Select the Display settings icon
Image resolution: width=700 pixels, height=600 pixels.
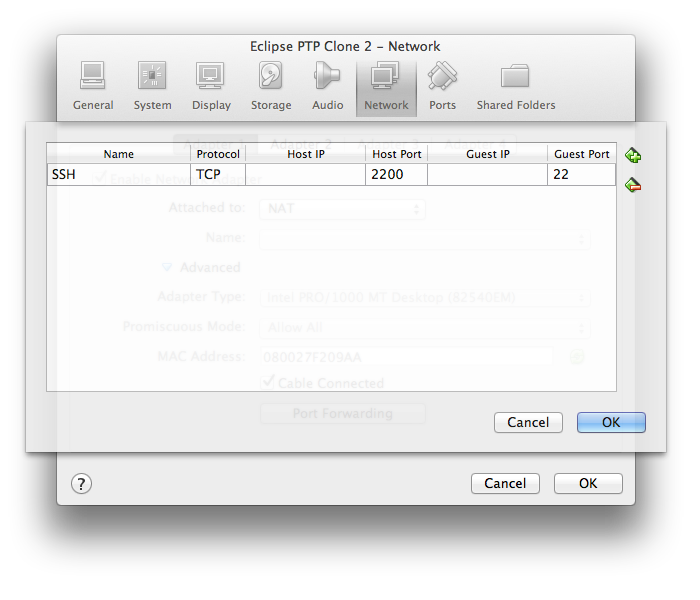211,86
